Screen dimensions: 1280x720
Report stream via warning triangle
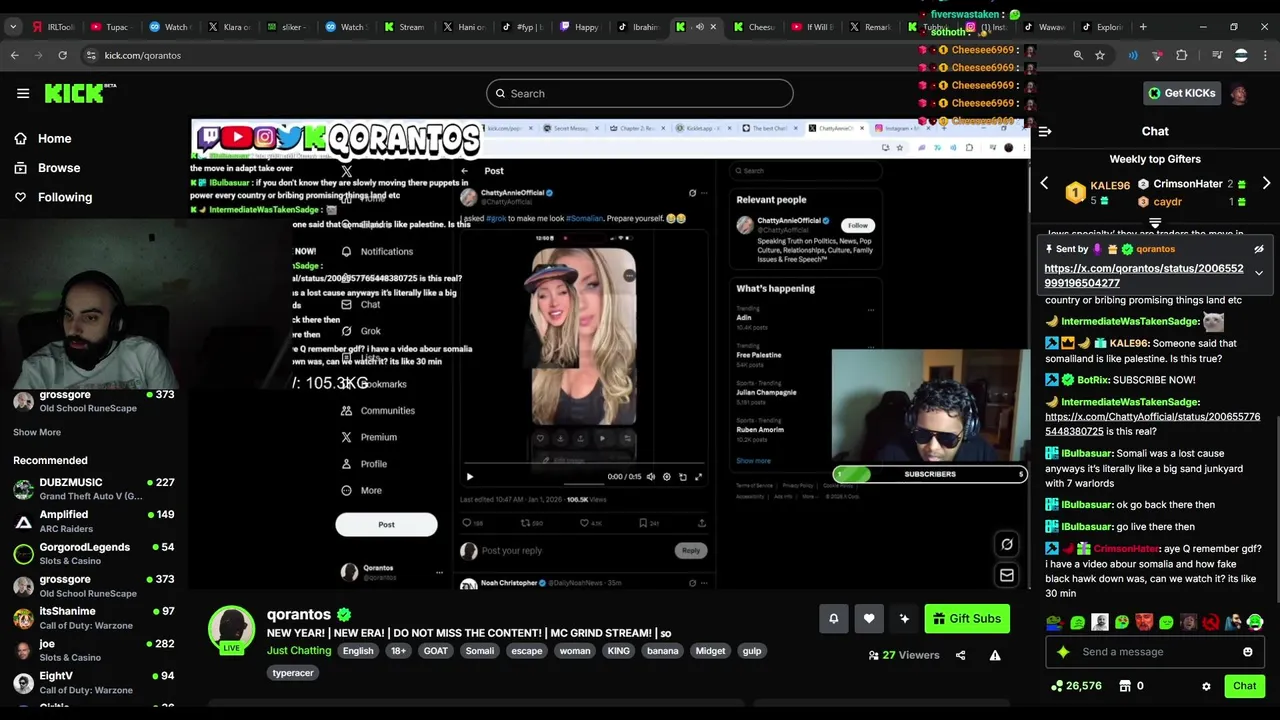point(995,656)
